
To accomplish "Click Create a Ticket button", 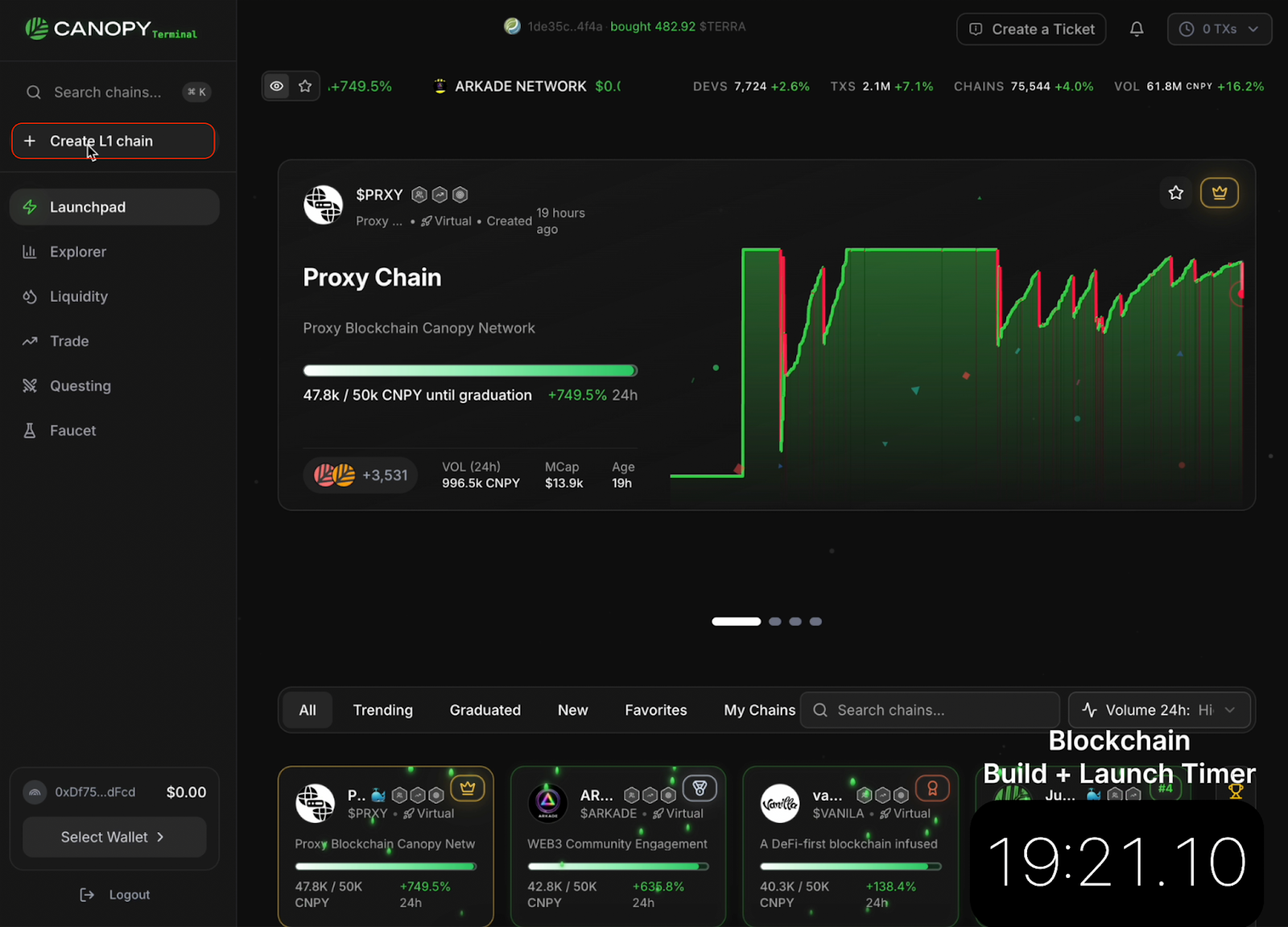I will pos(1031,29).
